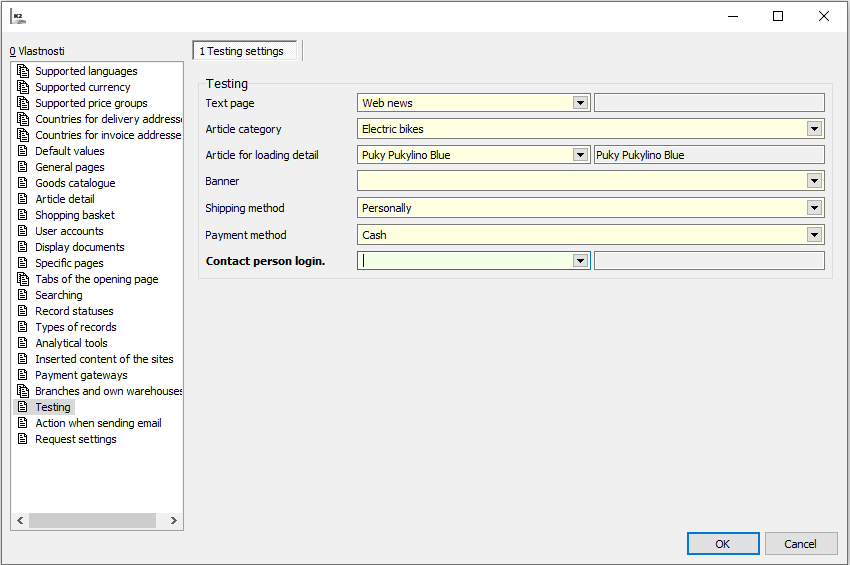Click the icon beside Analytical tools

pos(23,343)
